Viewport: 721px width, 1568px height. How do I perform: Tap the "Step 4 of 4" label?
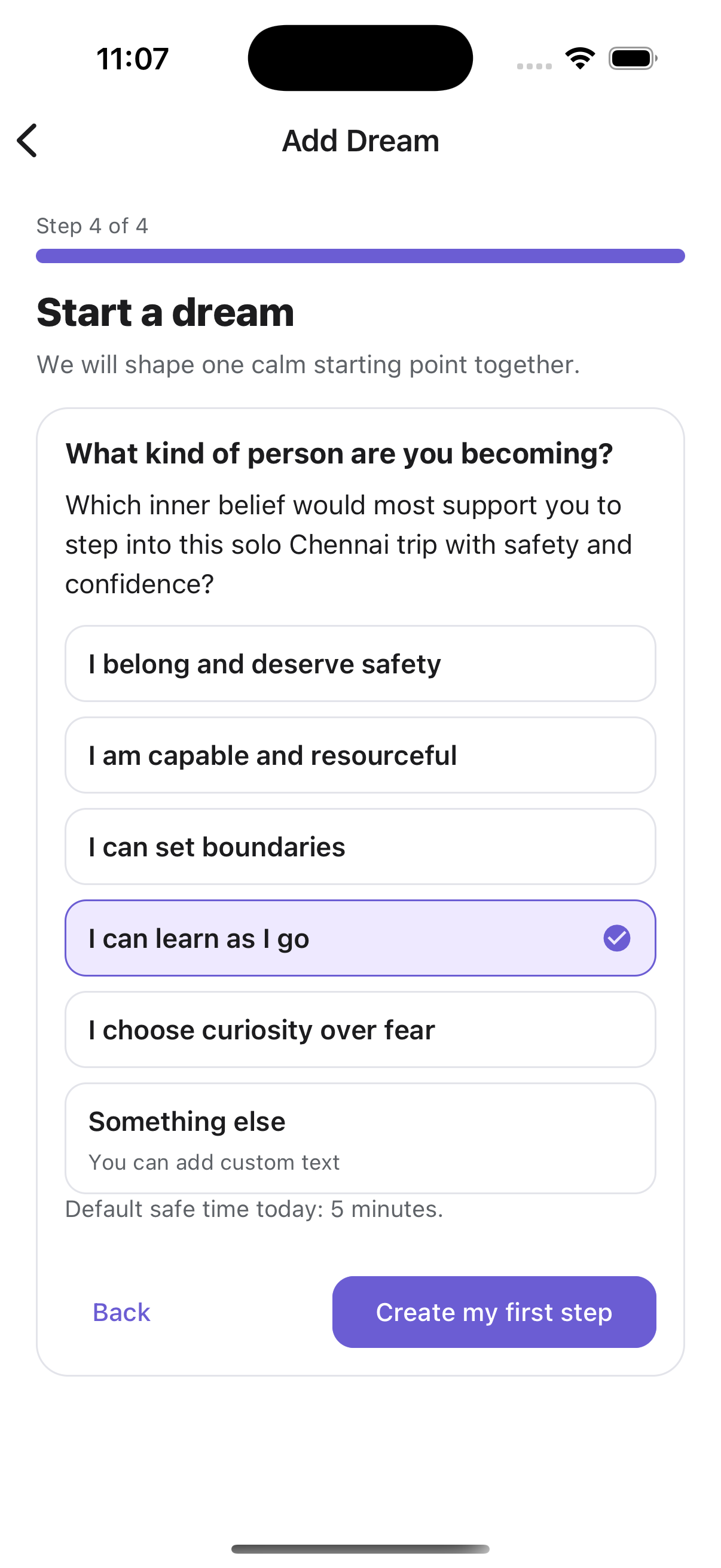(93, 226)
